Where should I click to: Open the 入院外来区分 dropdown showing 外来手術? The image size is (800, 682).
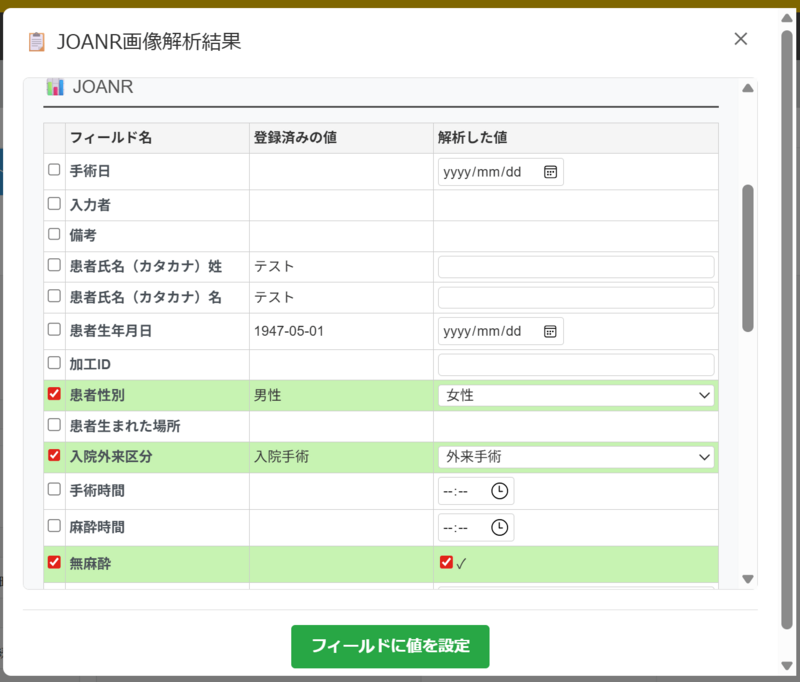[576, 457]
